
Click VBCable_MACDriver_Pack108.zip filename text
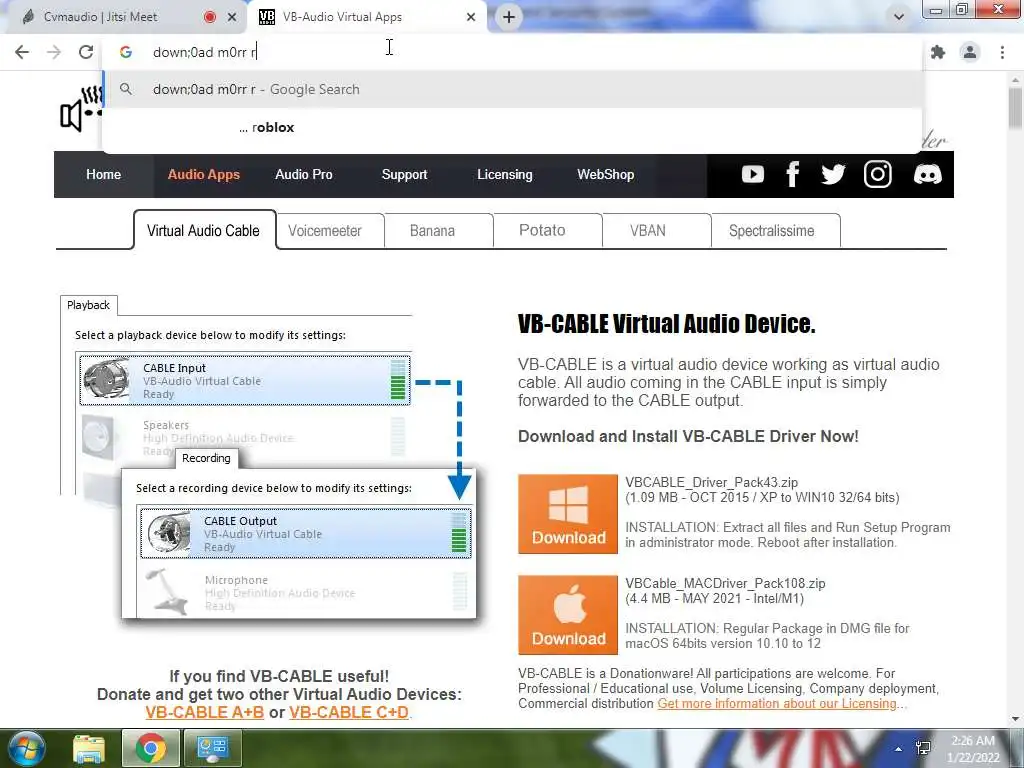coord(726,583)
